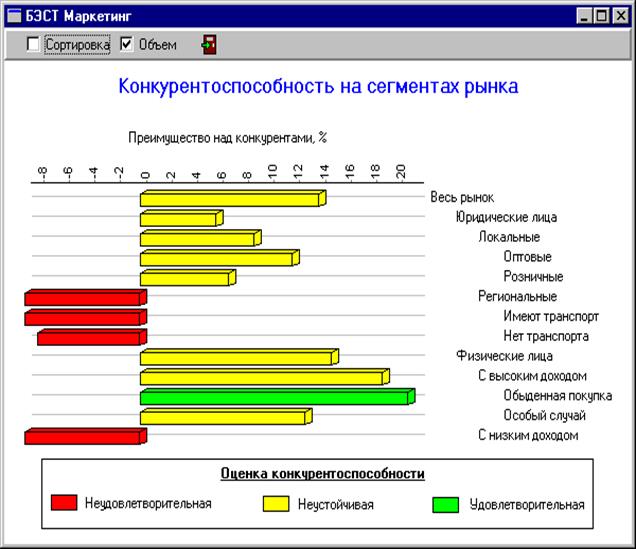Uncheck the Объем checkbox
Viewport: 636px width, 549px height.
tap(126, 44)
